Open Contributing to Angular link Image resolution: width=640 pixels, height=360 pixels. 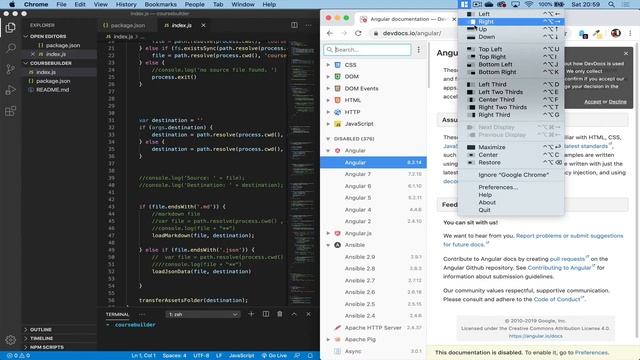[559, 268]
